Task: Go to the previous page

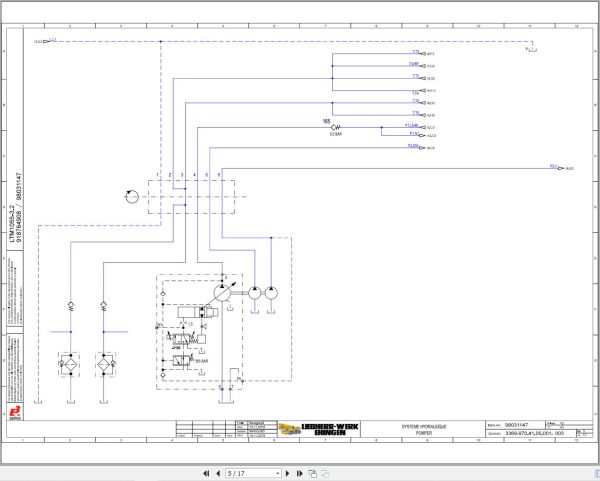Action: pos(218,473)
